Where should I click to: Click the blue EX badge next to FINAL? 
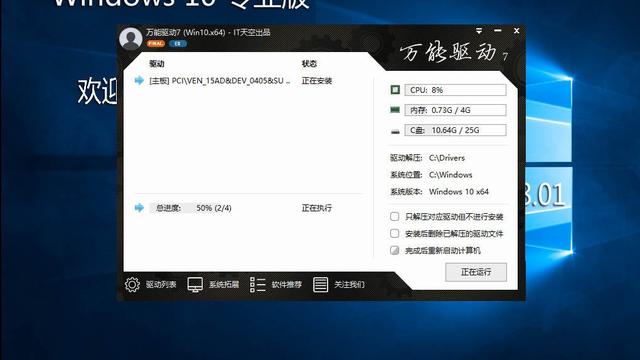[178, 44]
